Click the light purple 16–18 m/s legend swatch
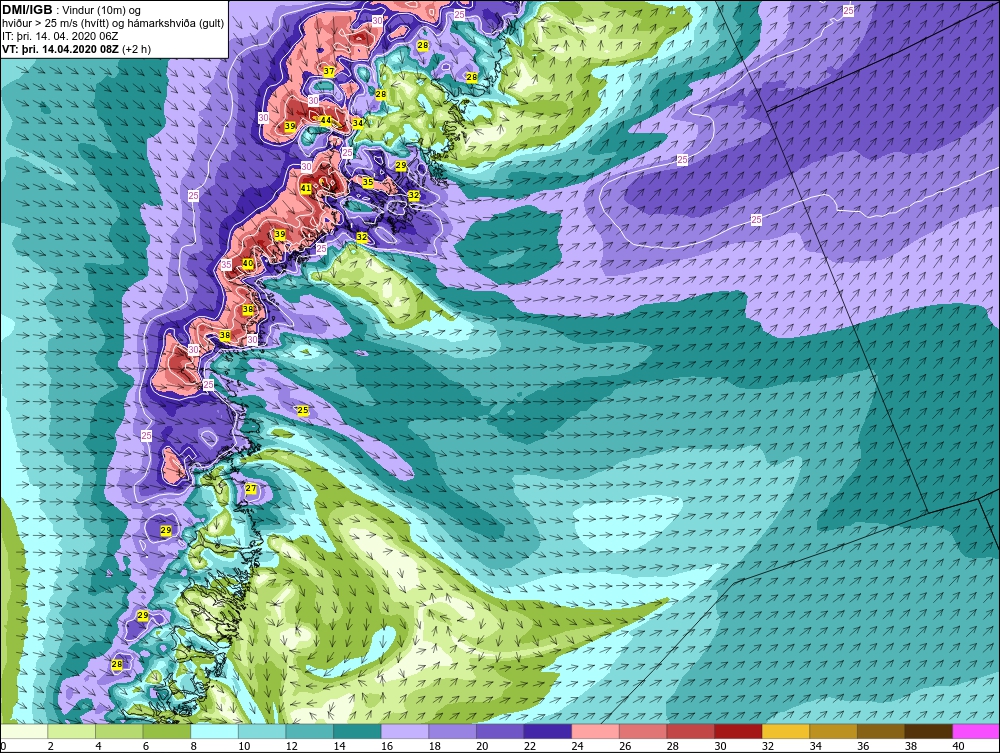 pos(405,731)
